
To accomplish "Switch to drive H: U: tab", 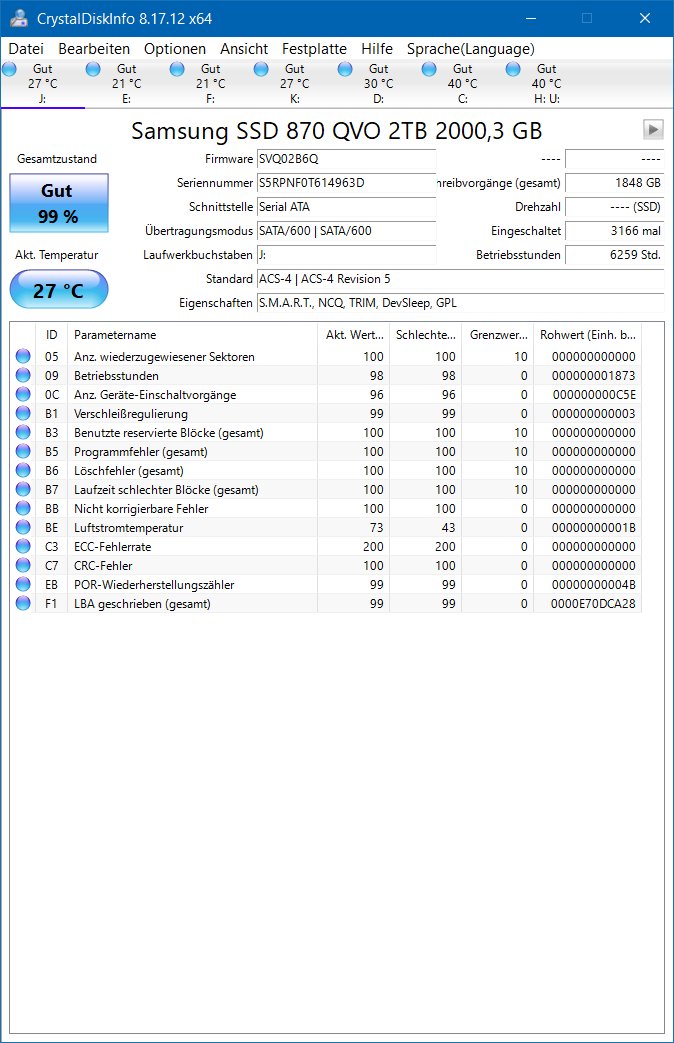I will (x=546, y=84).
